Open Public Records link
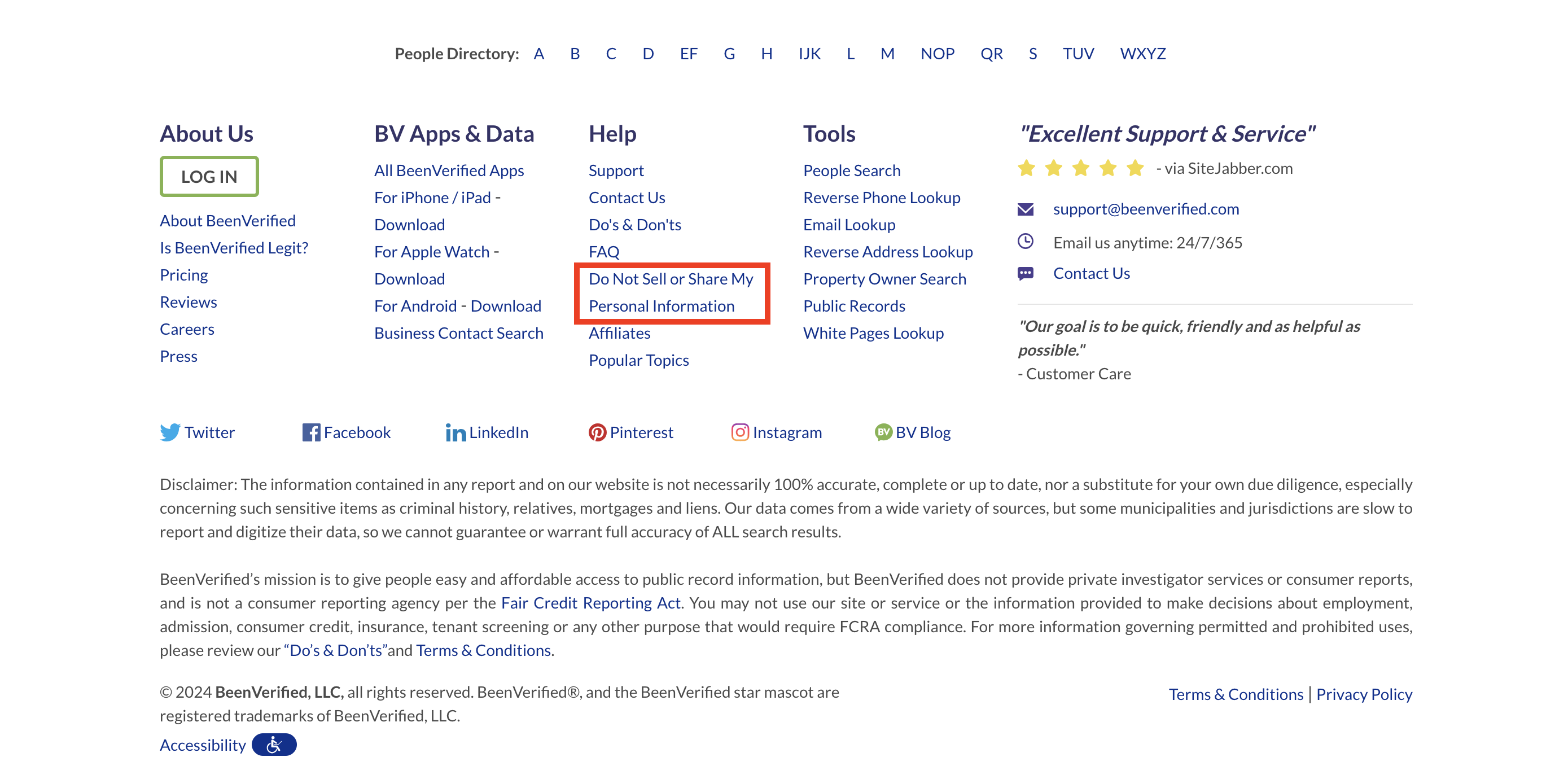Image resolution: width=1568 pixels, height=779 pixels. click(x=855, y=306)
